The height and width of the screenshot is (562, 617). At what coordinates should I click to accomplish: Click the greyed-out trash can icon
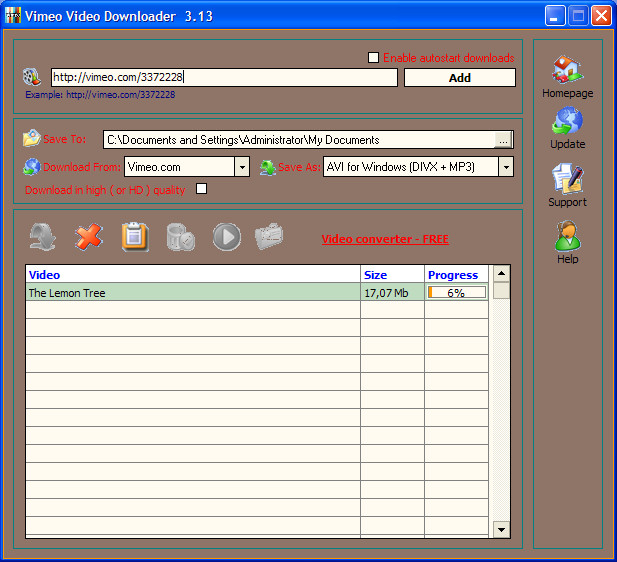click(x=181, y=237)
